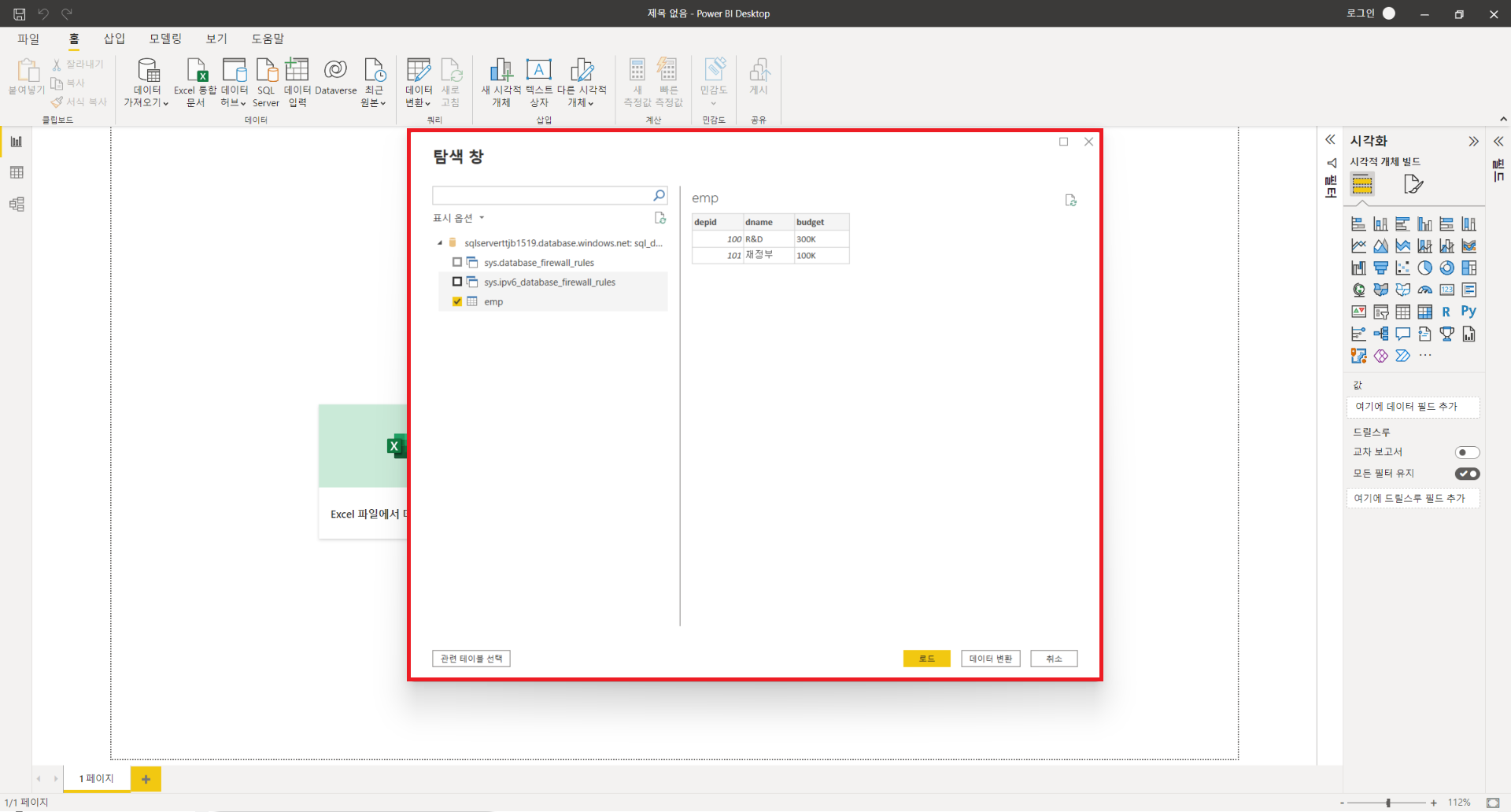Open the 홈 ribbon tab
Viewport: 1511px width, 812px height.
pos(74,39)
